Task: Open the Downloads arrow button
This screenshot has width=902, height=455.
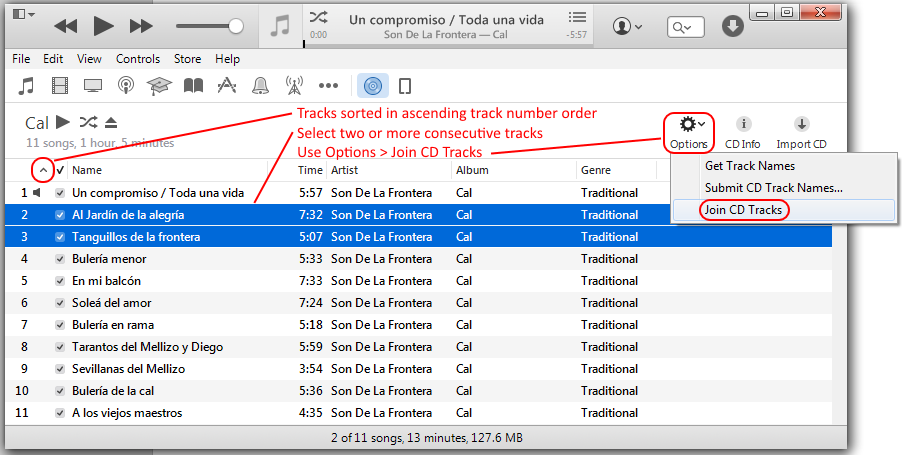Action: click(x=732, y=26)
